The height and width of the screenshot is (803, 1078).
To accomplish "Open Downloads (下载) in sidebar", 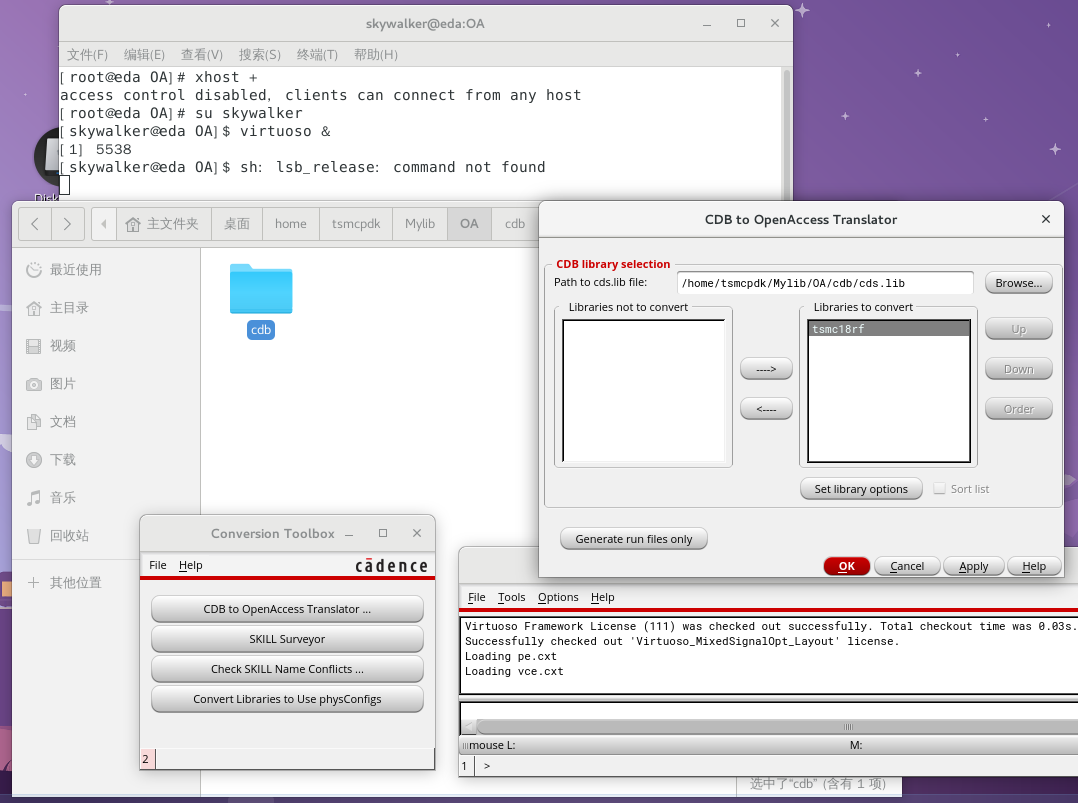I will (x=50, y=459).
